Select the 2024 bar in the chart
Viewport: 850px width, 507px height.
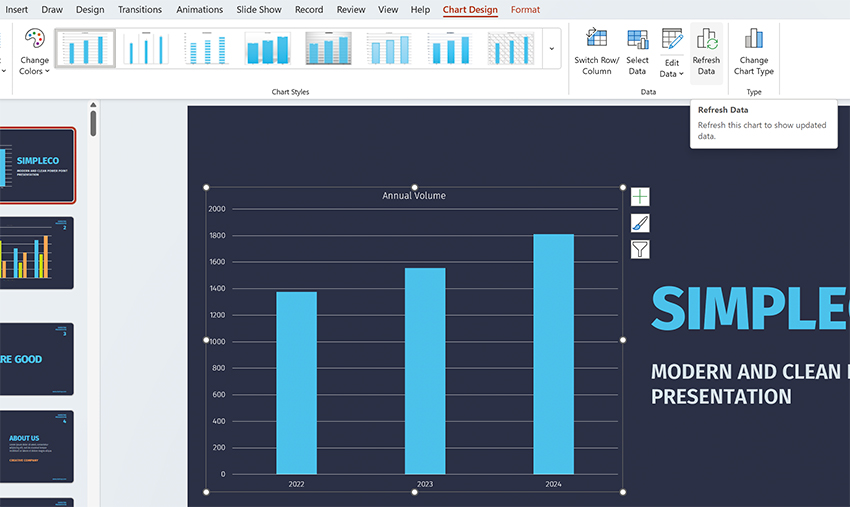click(x=553, y=354)
